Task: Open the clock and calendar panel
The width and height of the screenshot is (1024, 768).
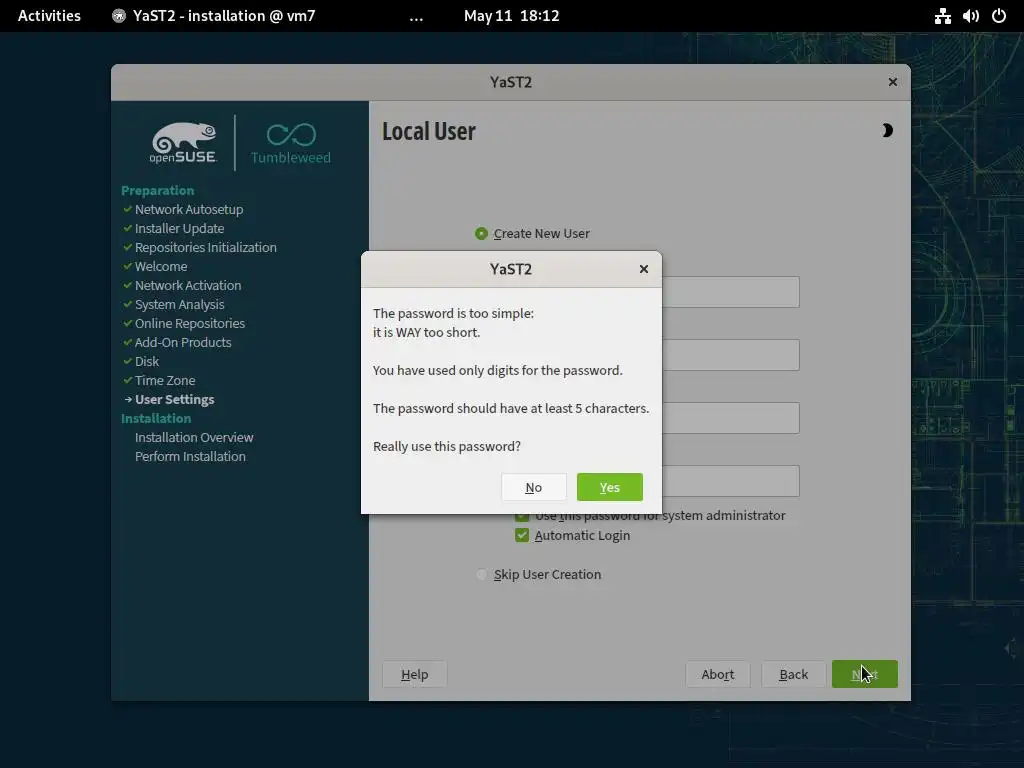Action: pyautogui.click(x=511, y=16)
